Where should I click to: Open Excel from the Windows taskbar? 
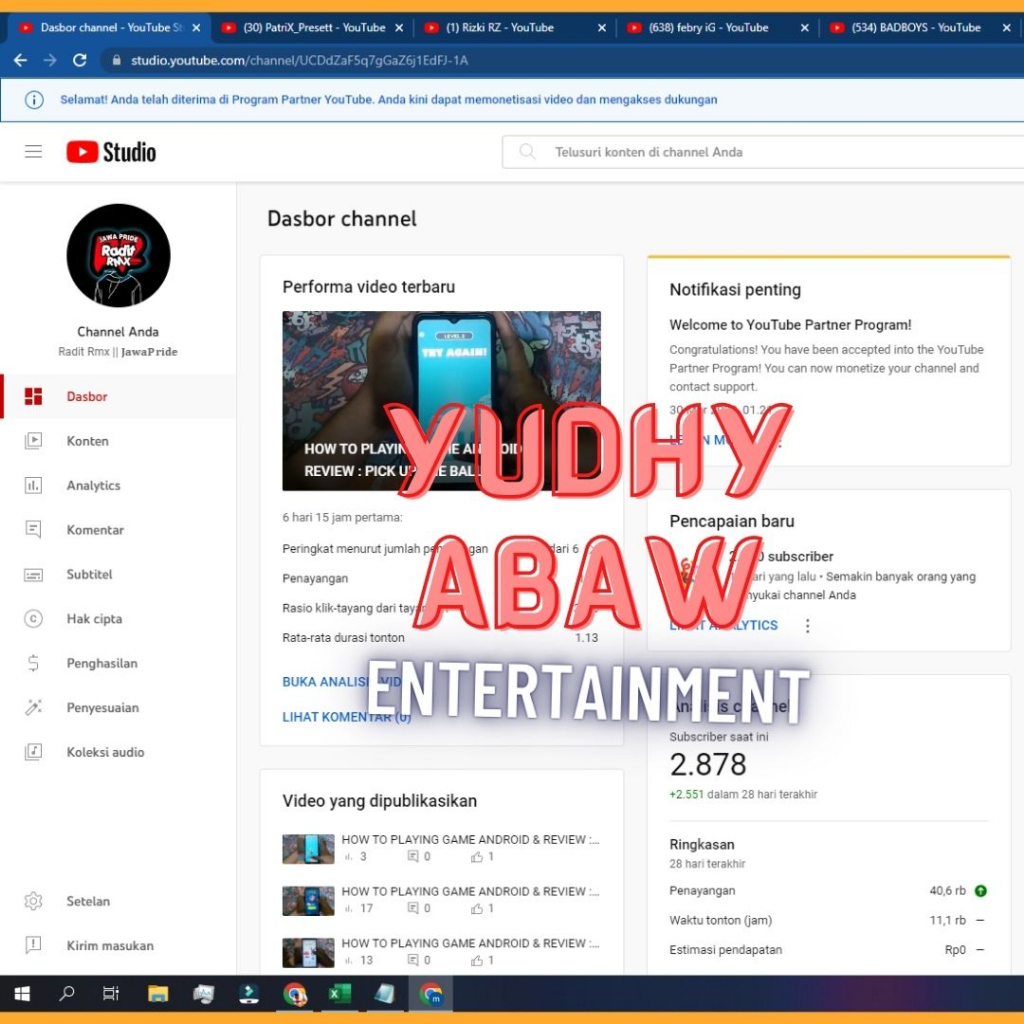pos(339,993)
